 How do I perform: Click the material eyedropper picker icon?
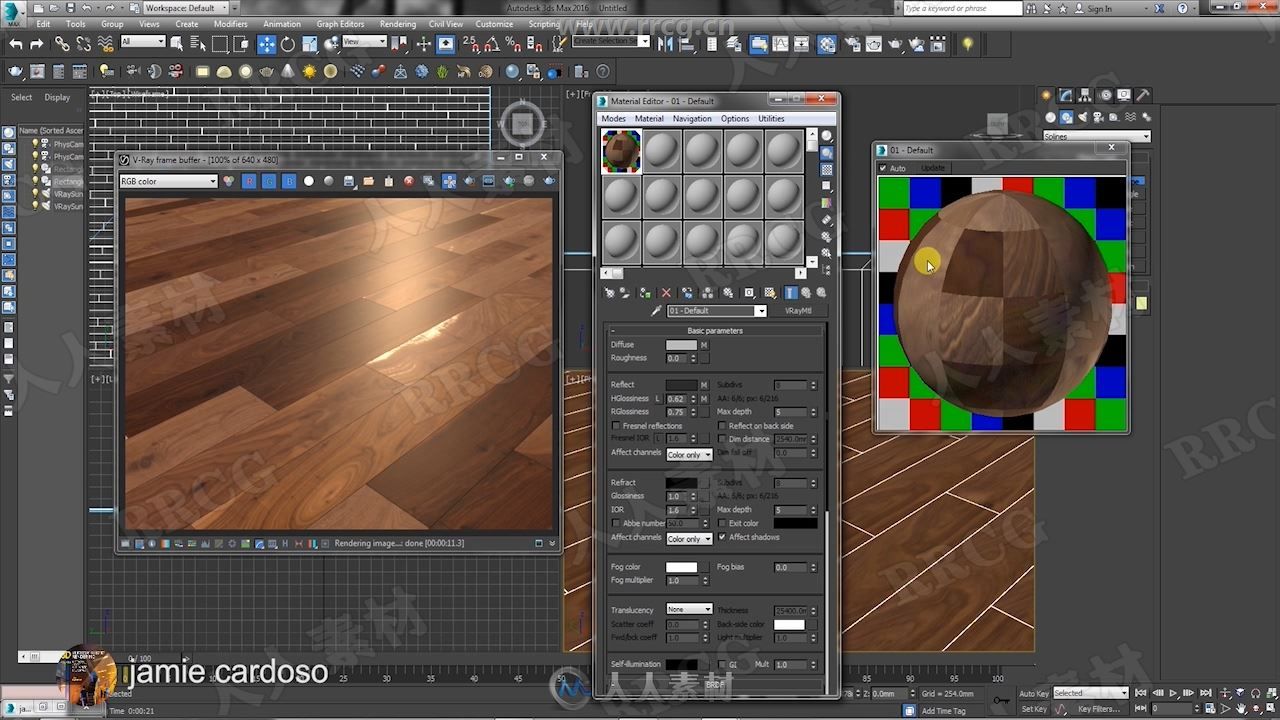point(656,311)
